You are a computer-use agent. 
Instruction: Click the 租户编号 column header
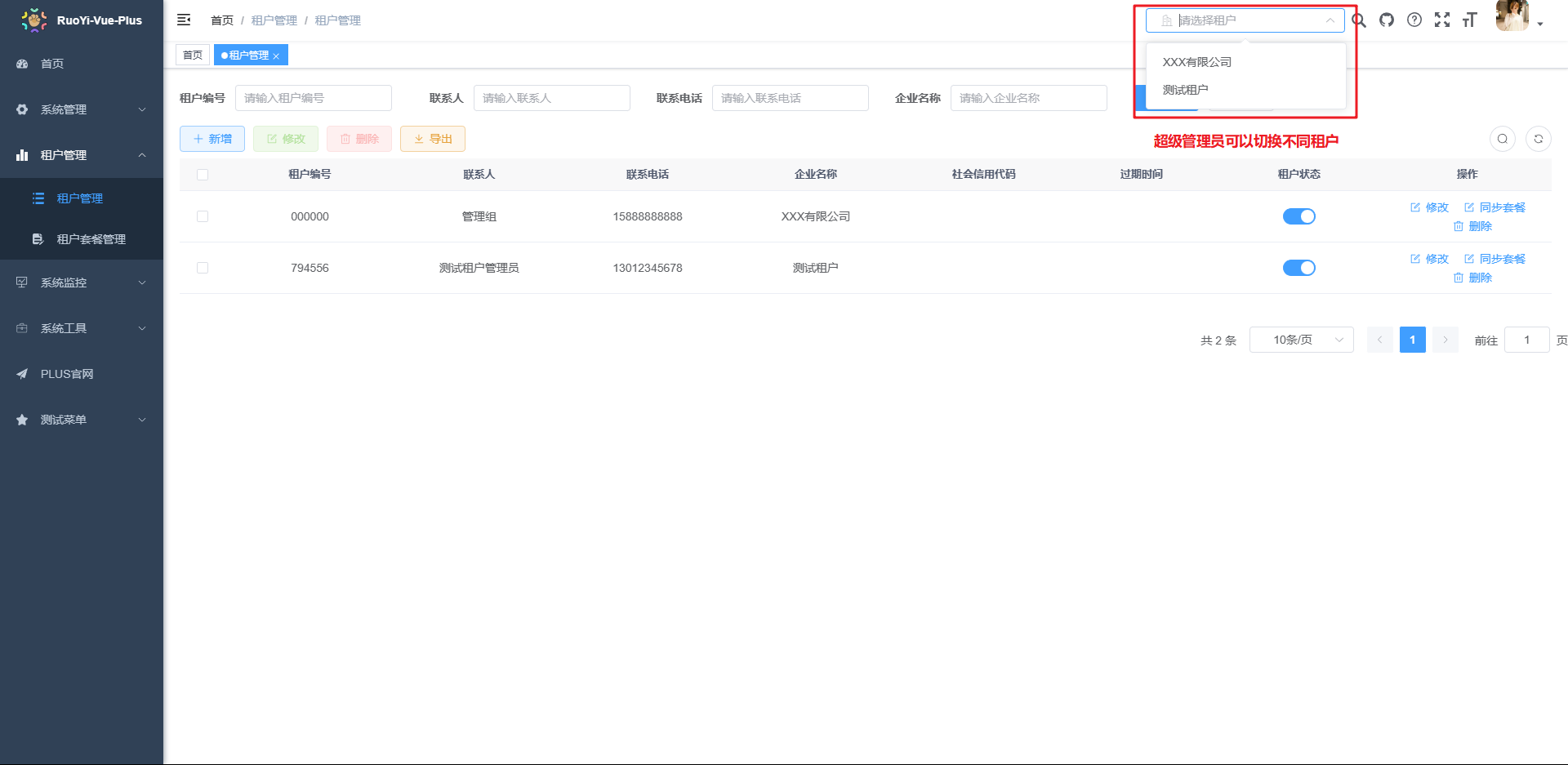click(x=310, y=175)
